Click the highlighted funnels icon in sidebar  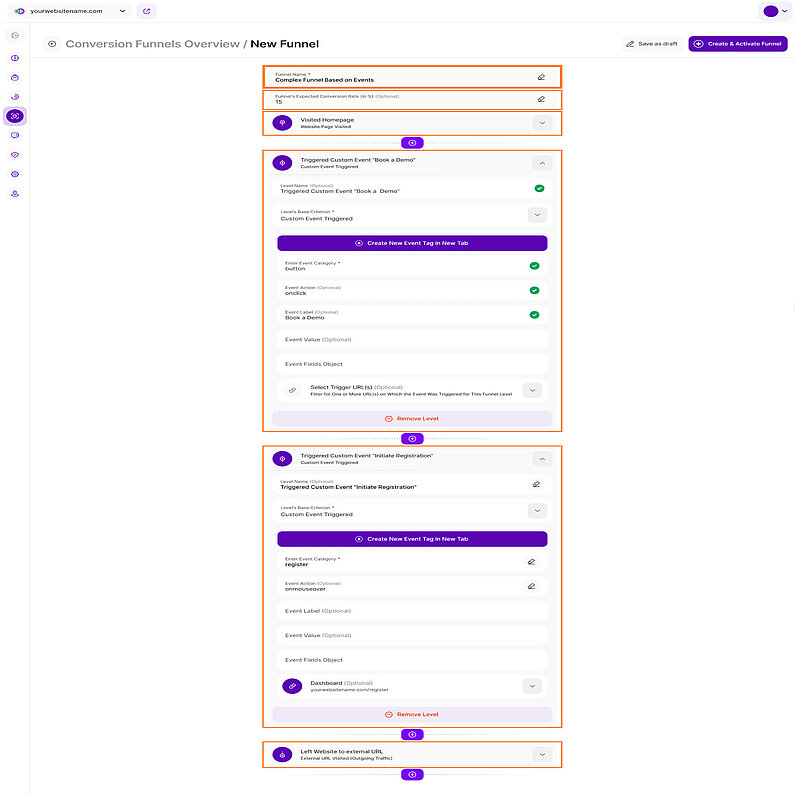(15, 116)
